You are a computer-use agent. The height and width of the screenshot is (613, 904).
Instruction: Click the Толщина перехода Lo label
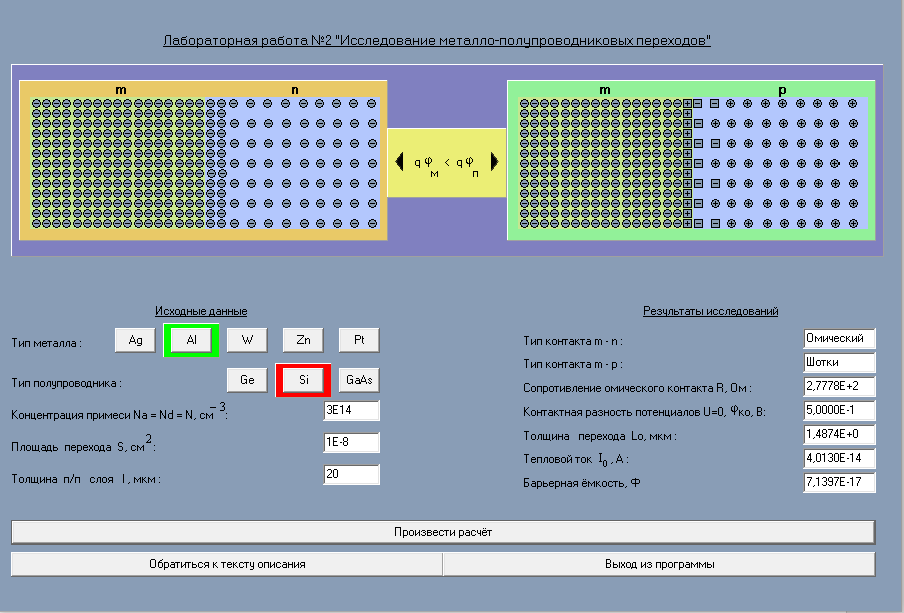click(x=600, y=436)
